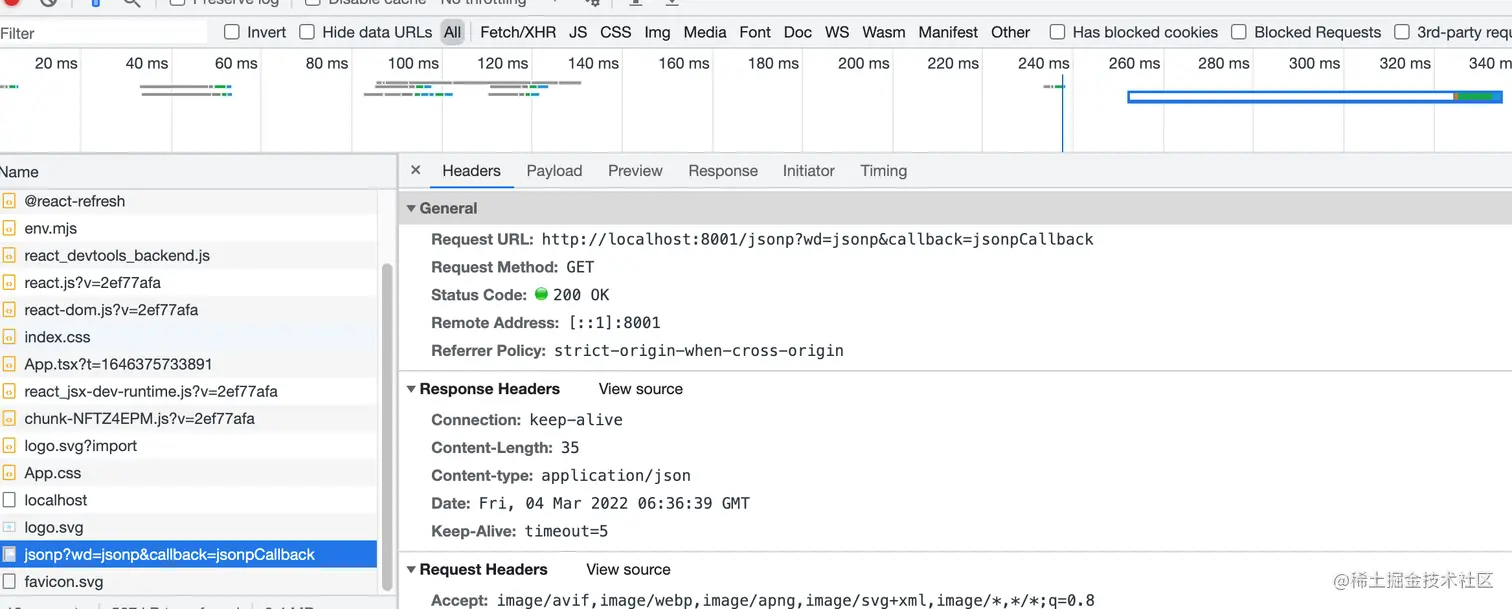The width and height of the screenshot is (1512, 609).
Task: Click the Content-Length value 35
Action: [570, 447]
